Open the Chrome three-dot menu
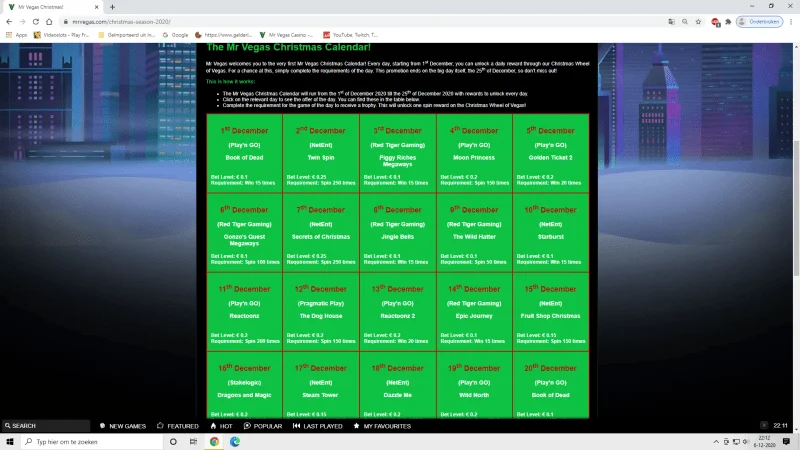The image size is (800, 450). tap(791, 22)
